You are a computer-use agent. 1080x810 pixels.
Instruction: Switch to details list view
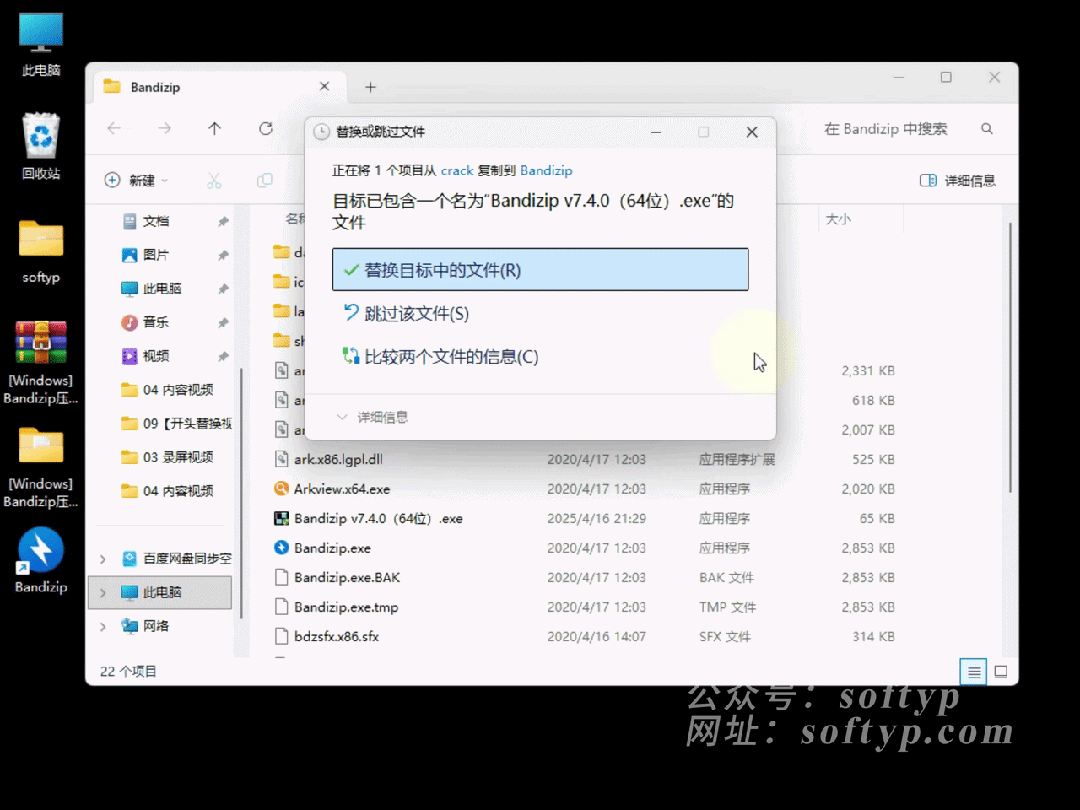tap(973, 672)
